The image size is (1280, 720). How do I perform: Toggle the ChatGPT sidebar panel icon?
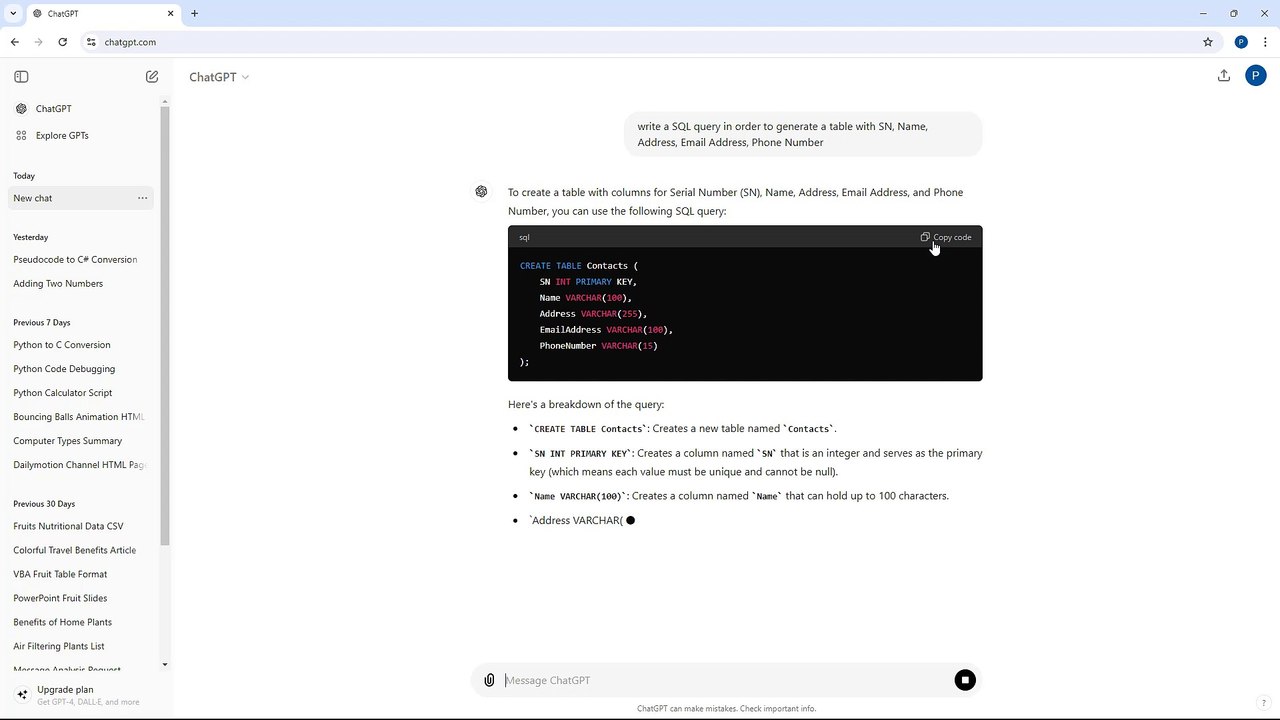pos(21,77)
